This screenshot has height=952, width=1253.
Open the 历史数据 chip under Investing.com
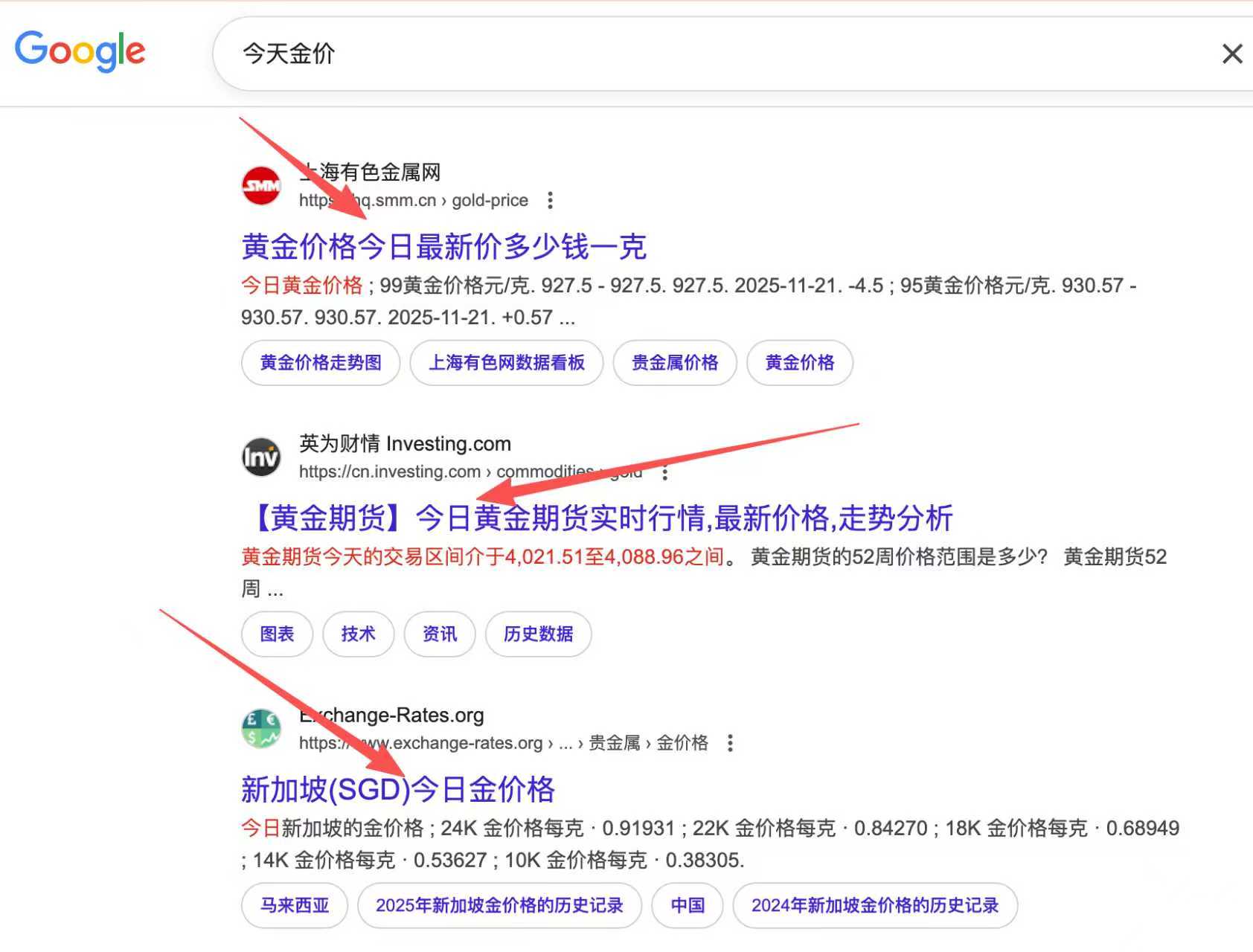click(539, 634)
